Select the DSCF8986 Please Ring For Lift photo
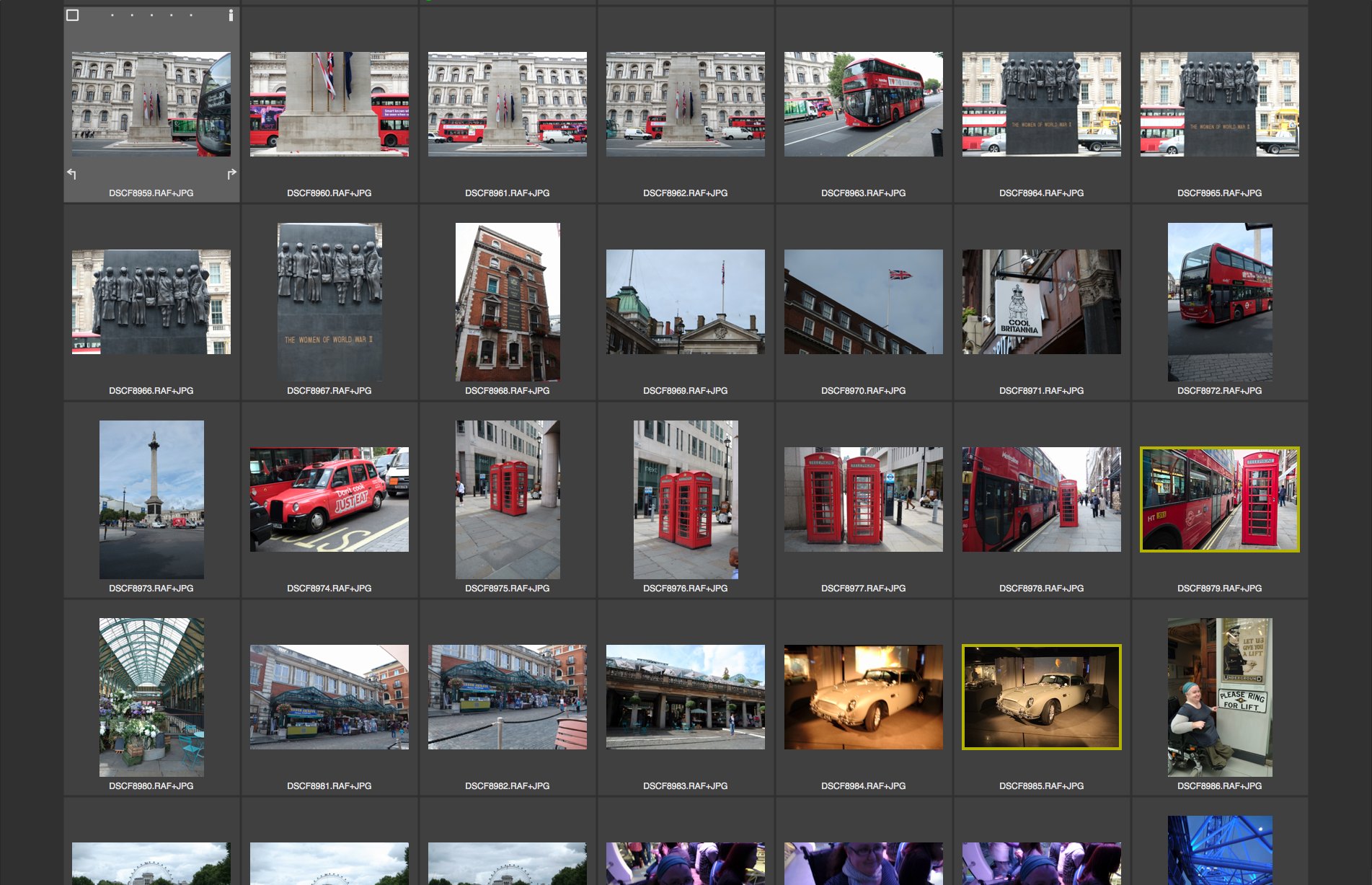This screenshot has width=1372, height=885. tap(1220, 697)
